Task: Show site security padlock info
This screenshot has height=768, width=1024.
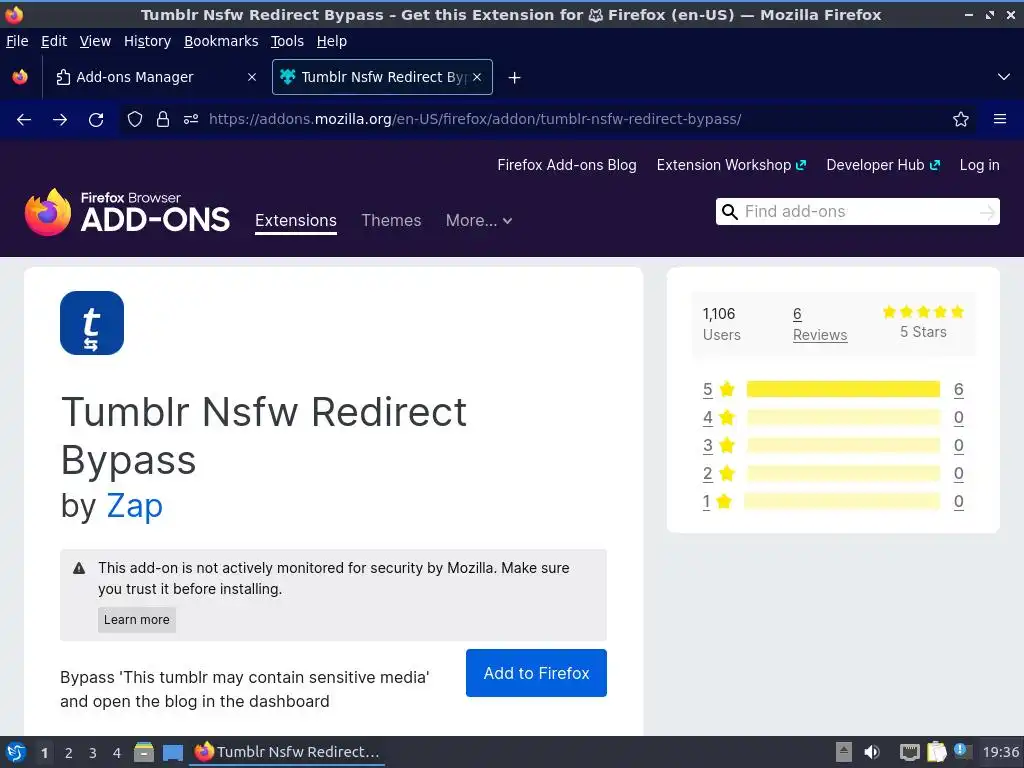Action: tap(163, 120)
